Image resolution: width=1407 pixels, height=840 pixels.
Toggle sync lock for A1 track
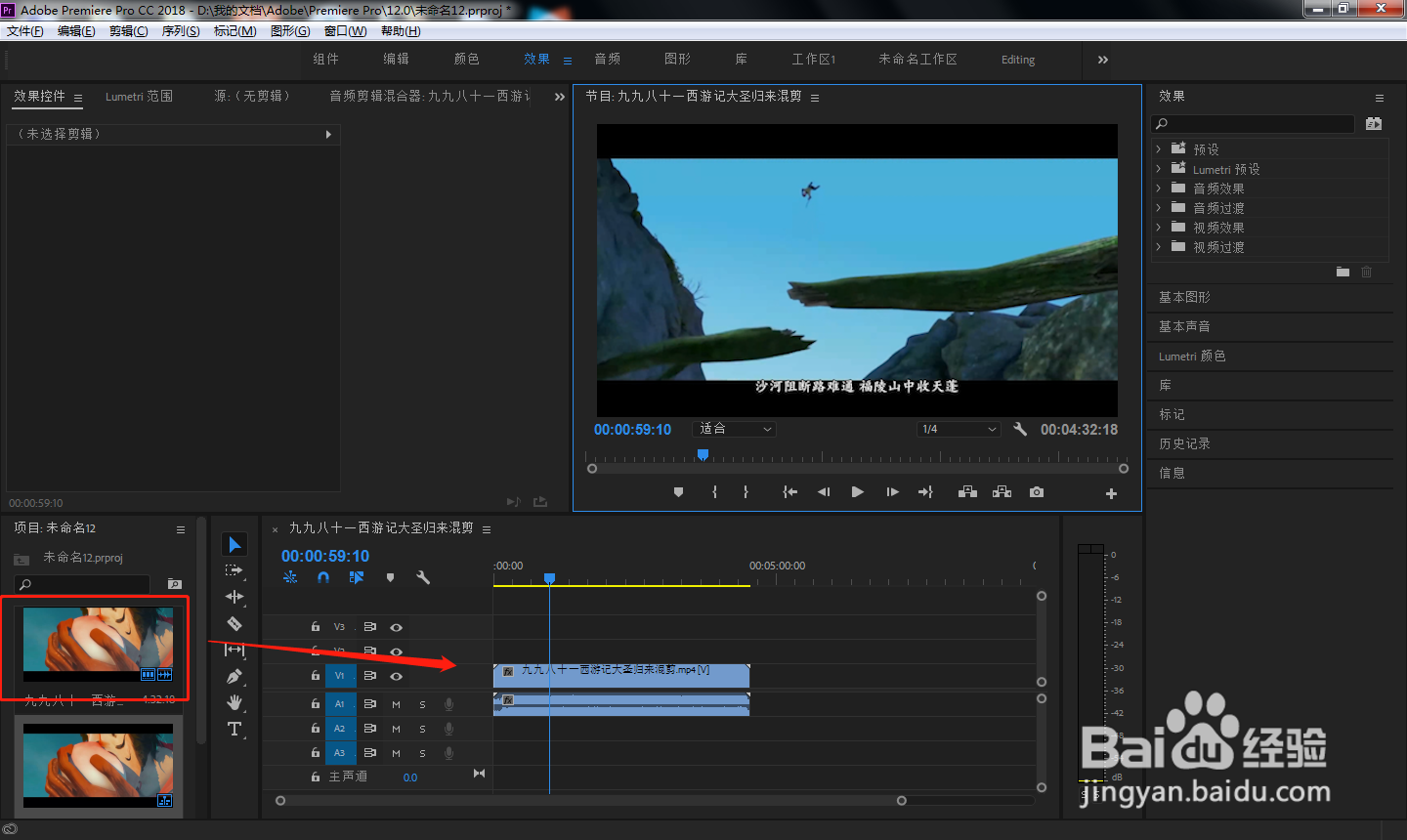click(x=370, y=704)
